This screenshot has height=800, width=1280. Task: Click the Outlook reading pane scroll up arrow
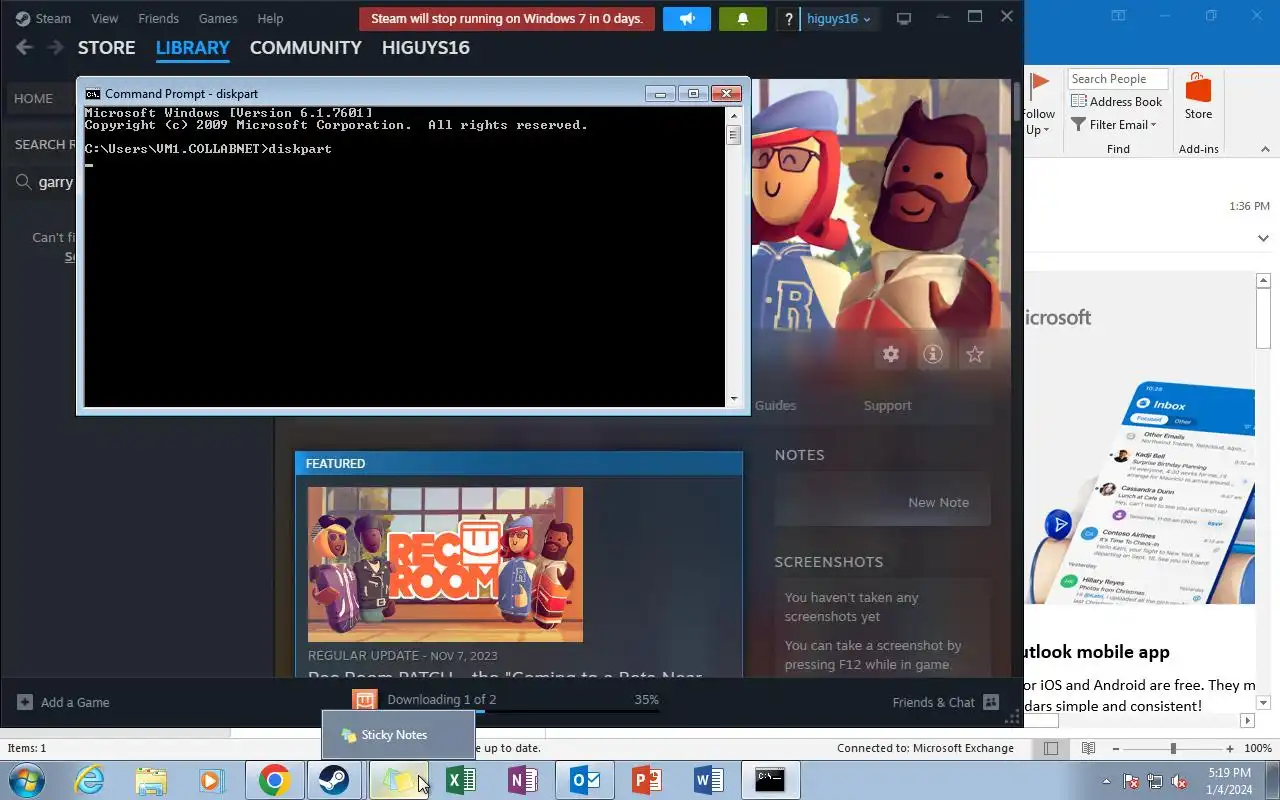click(1263, 282)
